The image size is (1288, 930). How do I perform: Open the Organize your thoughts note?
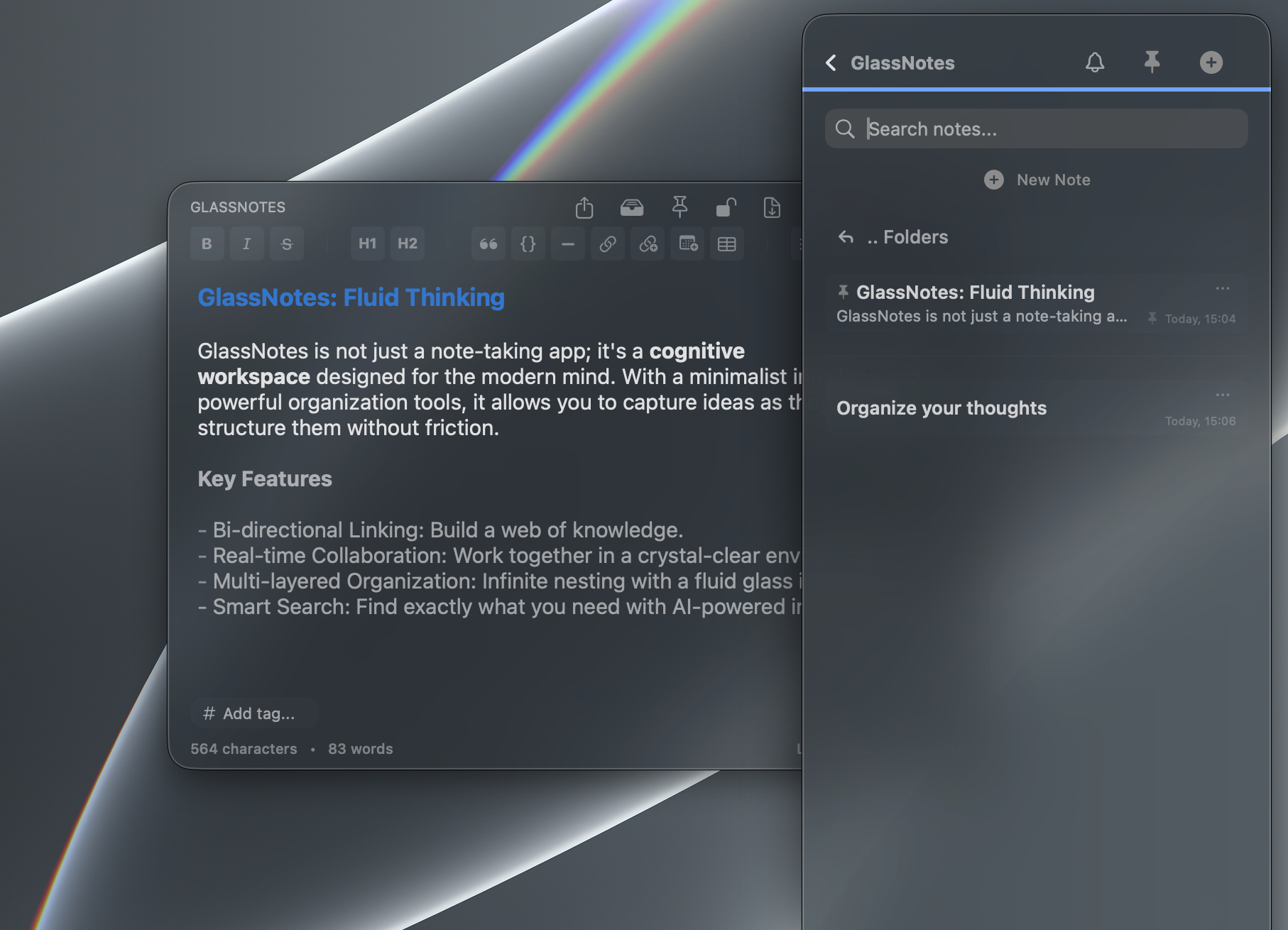pos(941,408)
